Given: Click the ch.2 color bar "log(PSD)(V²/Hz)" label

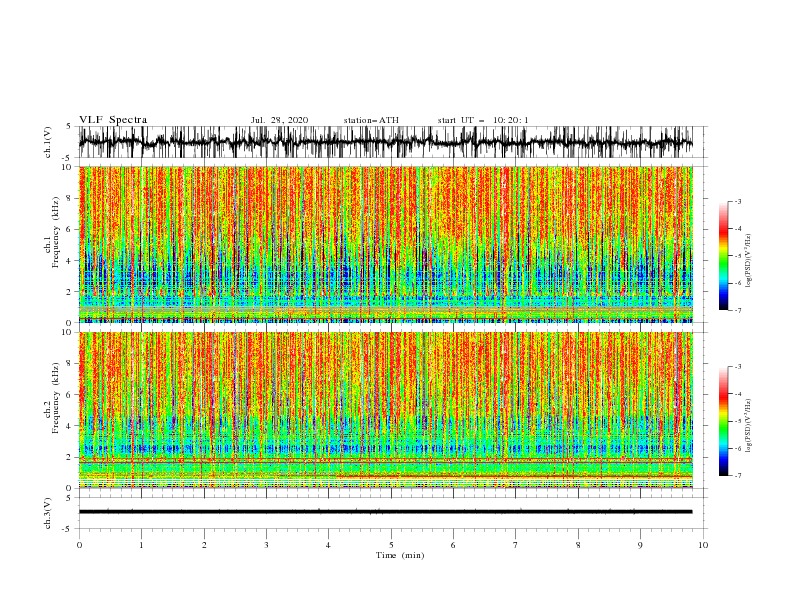Looking at the screenshot, I should [748, 426].
